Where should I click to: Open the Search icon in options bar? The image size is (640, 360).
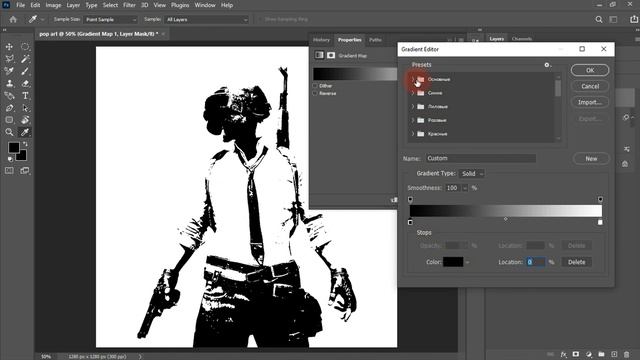(x=598, y=19)
